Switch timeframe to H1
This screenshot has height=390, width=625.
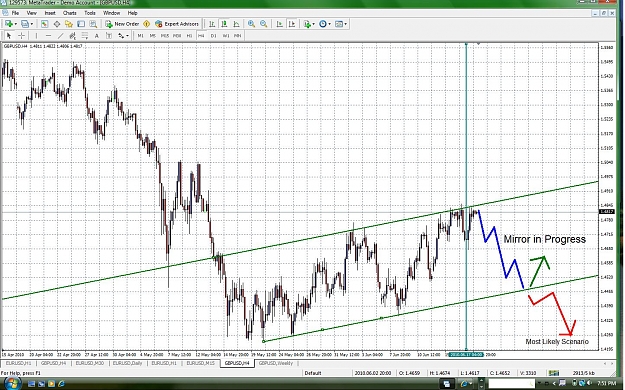(189, 35)
